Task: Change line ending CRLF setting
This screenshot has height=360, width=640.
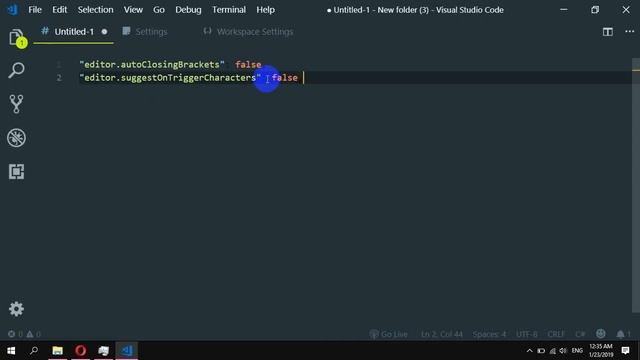Action: pos(556,334)
